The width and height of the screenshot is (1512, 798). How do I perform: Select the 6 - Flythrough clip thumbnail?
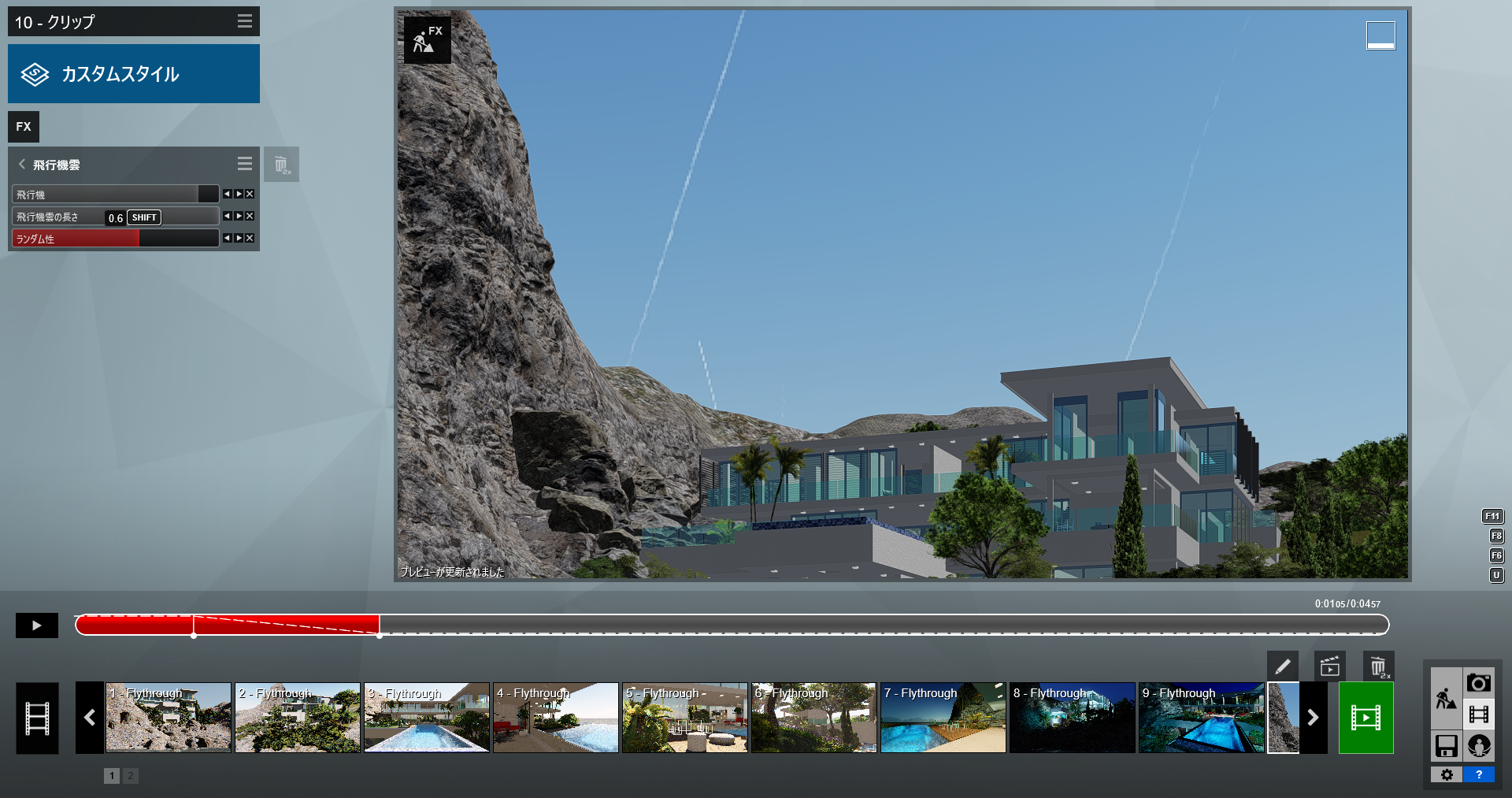[814, 718]
